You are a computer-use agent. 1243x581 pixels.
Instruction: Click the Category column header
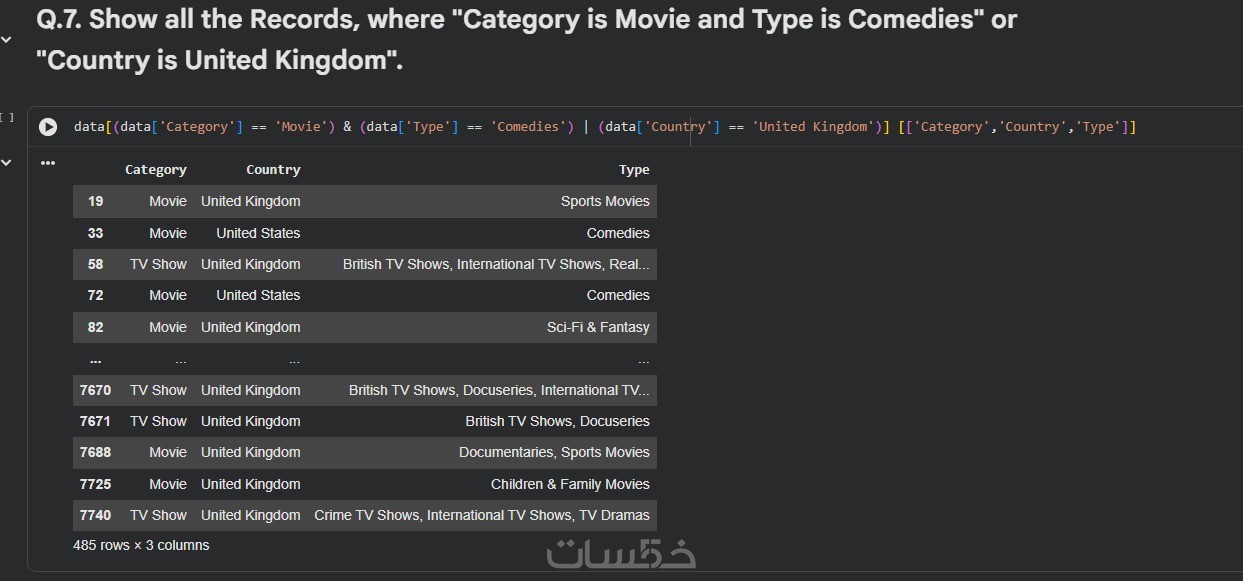pyautogui.click(x=155, y=170)
